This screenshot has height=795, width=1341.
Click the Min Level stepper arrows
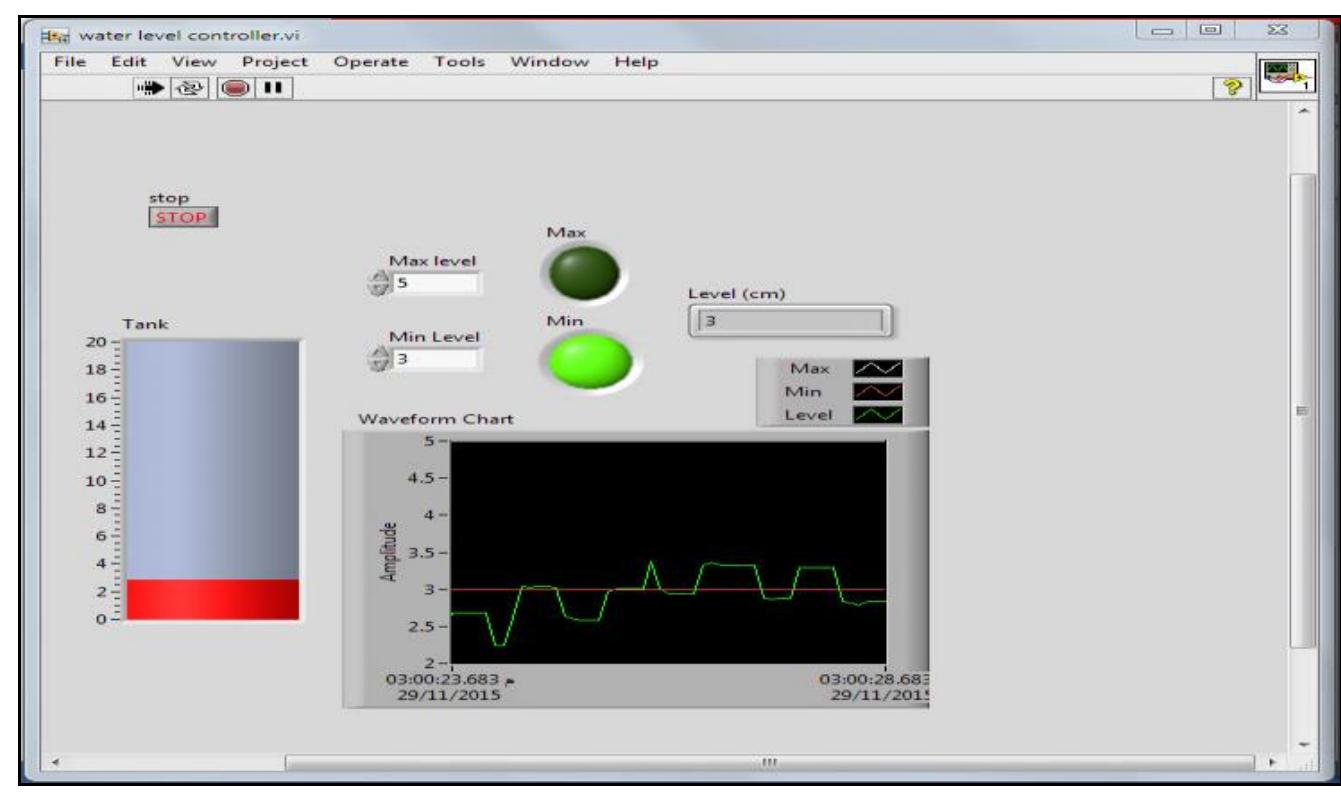(377, 359)
